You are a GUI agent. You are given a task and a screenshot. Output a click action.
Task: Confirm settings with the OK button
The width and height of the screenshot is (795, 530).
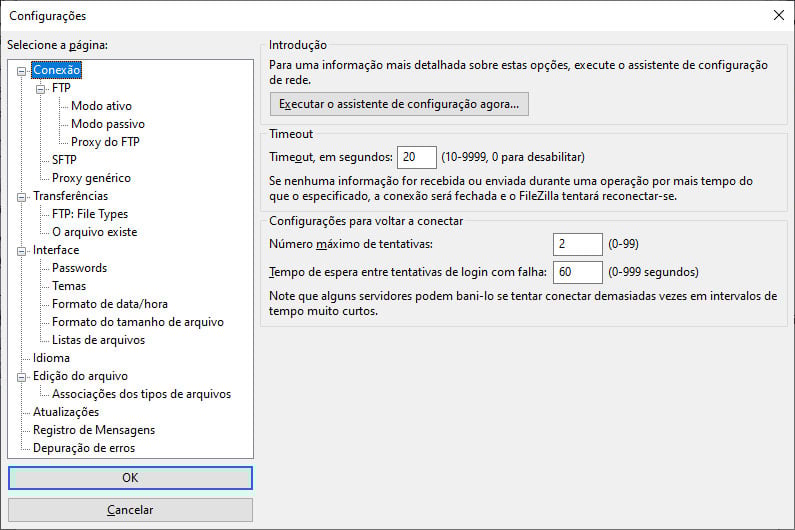pos(130,478)
